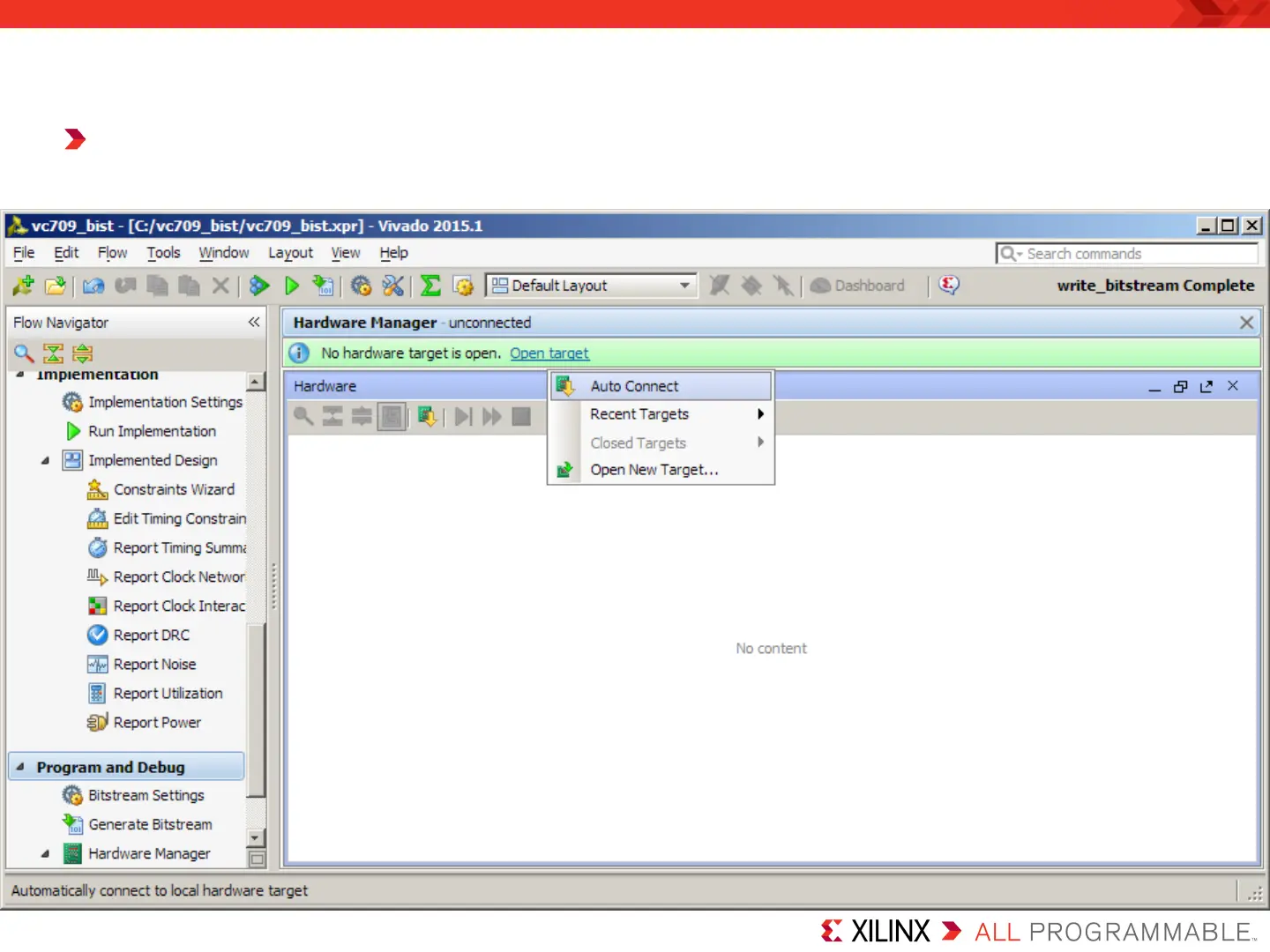Open the Default Layout dropdown

pyautogui.click(x=591, y=286)
